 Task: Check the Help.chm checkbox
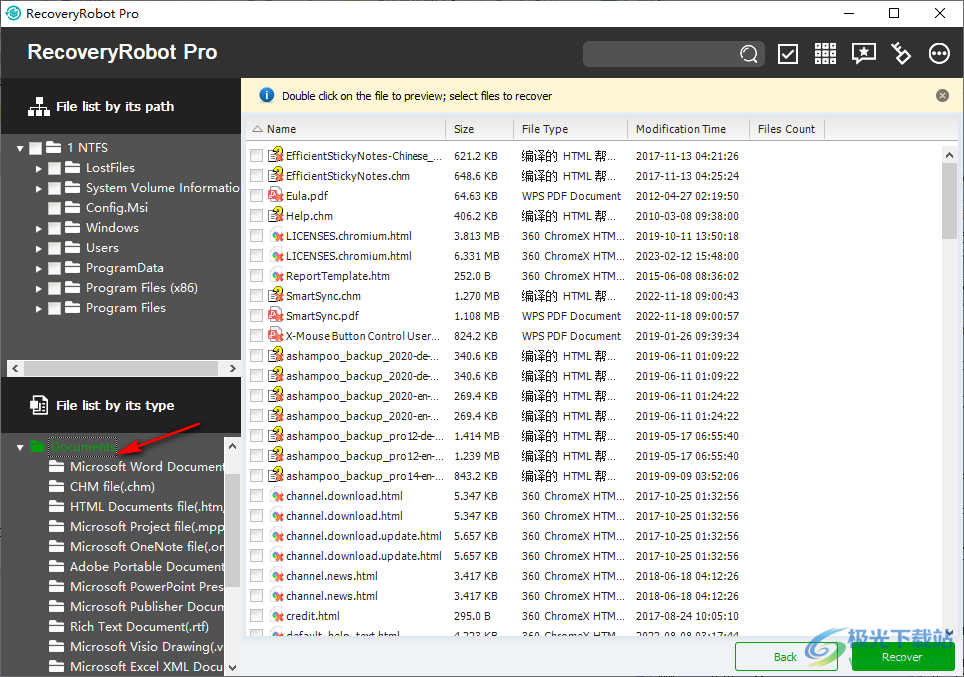pyautogui.click(x=256, y=216)
